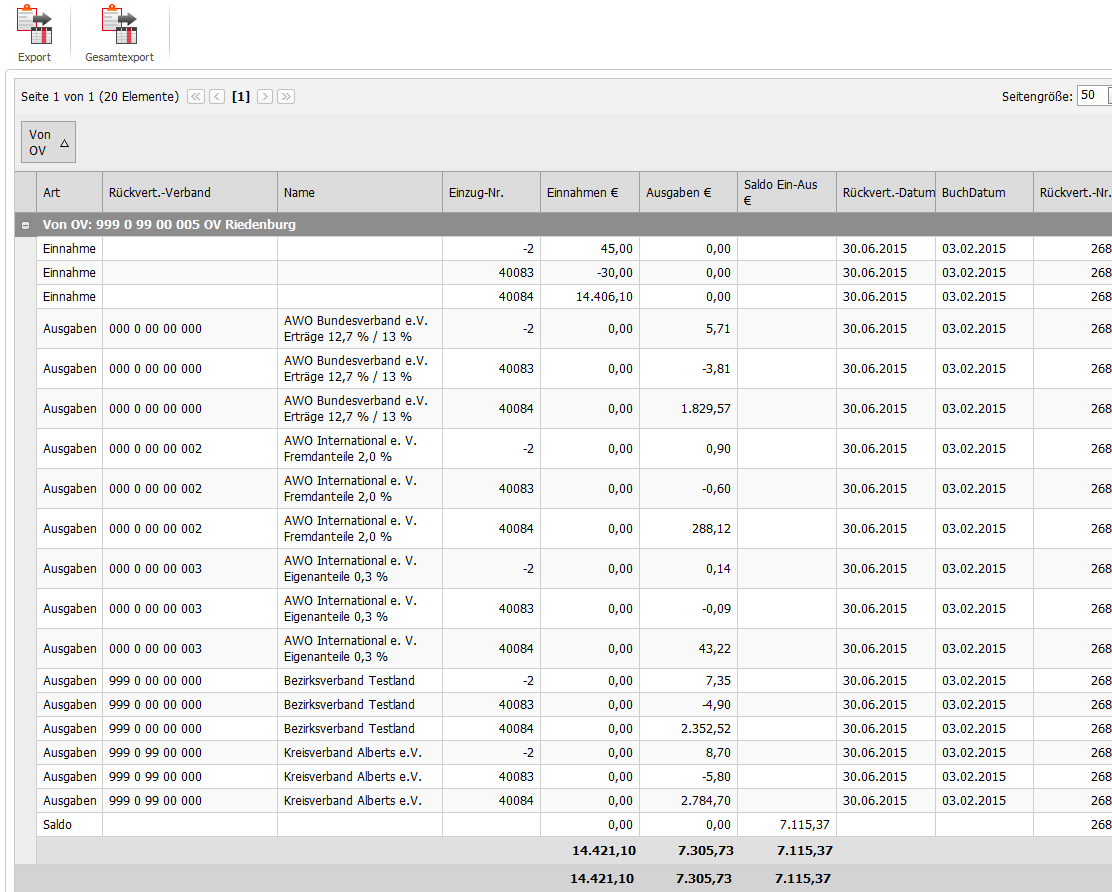Click the Export icon
Screen dimensions: 1112x892
point(34,26)
